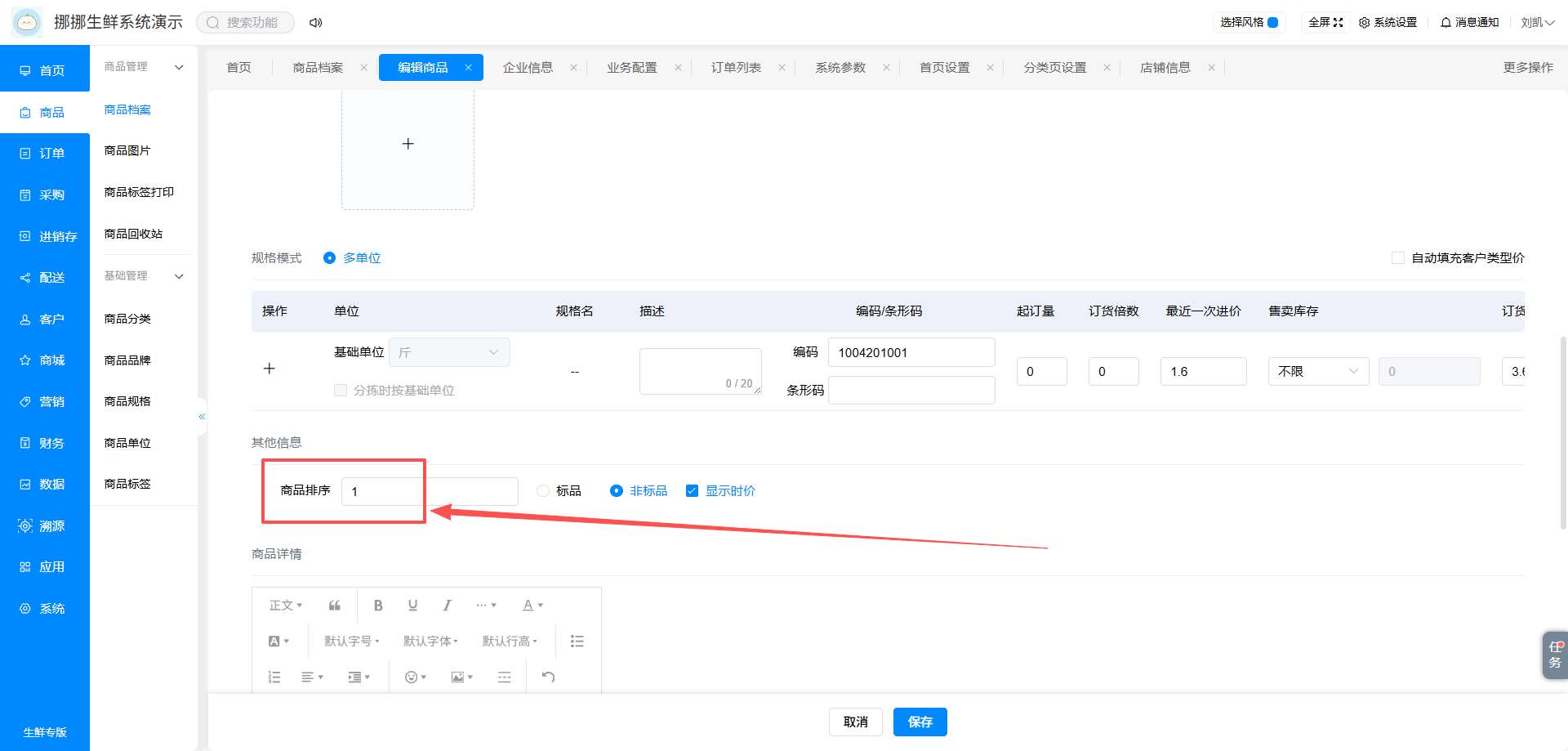Check 分拣时按基础单位 checkbox
The width and height of the screenshot is (1568, 751).
point(341,391)
